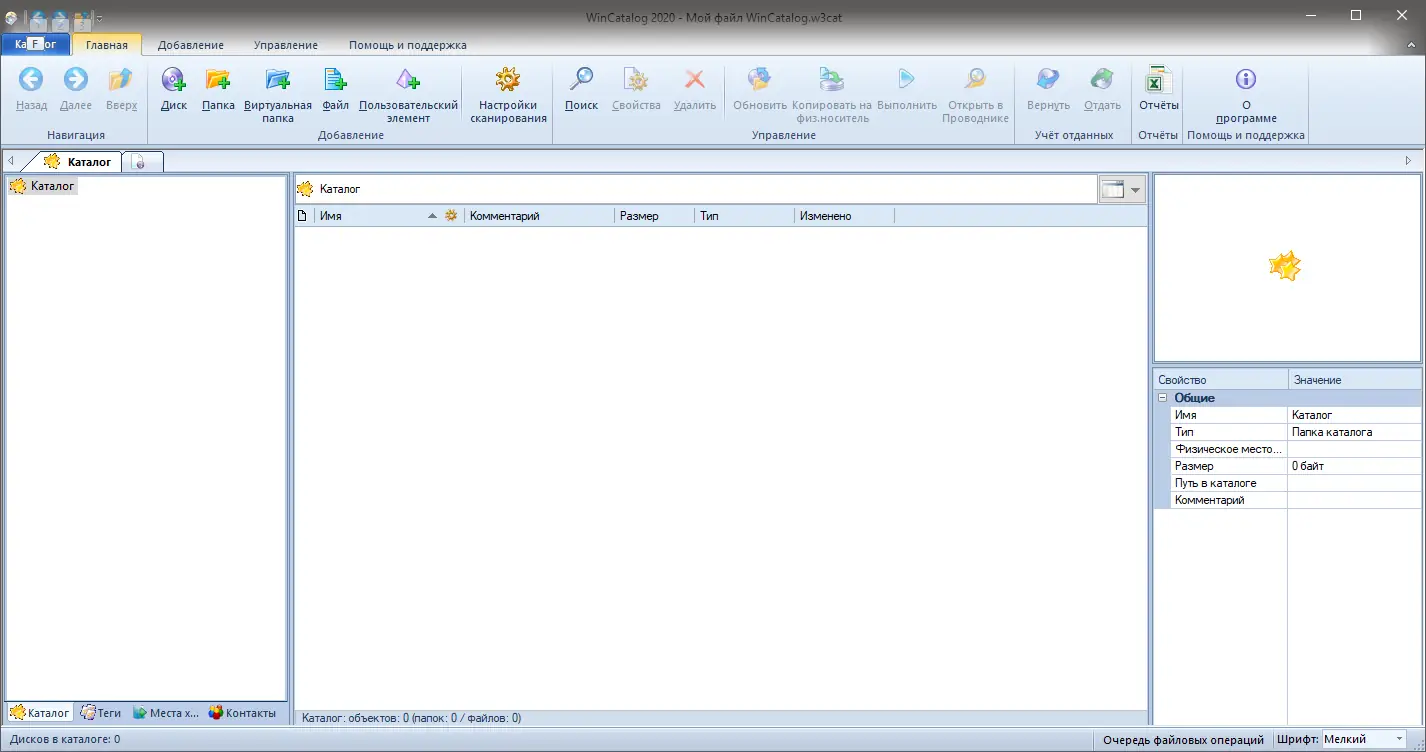Click the Отдать lend-item button
This screenshot has width=1426, height=752.
point(1102,89)
